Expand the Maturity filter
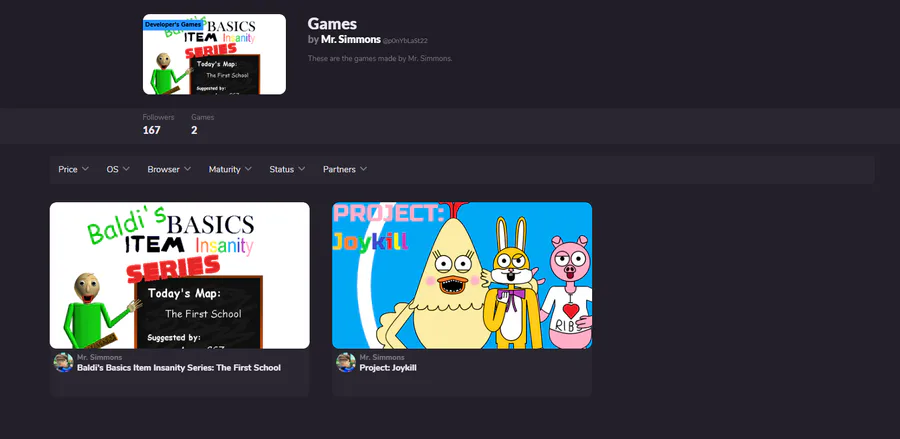Screen dimensions: 900x439 click(230, 169)
